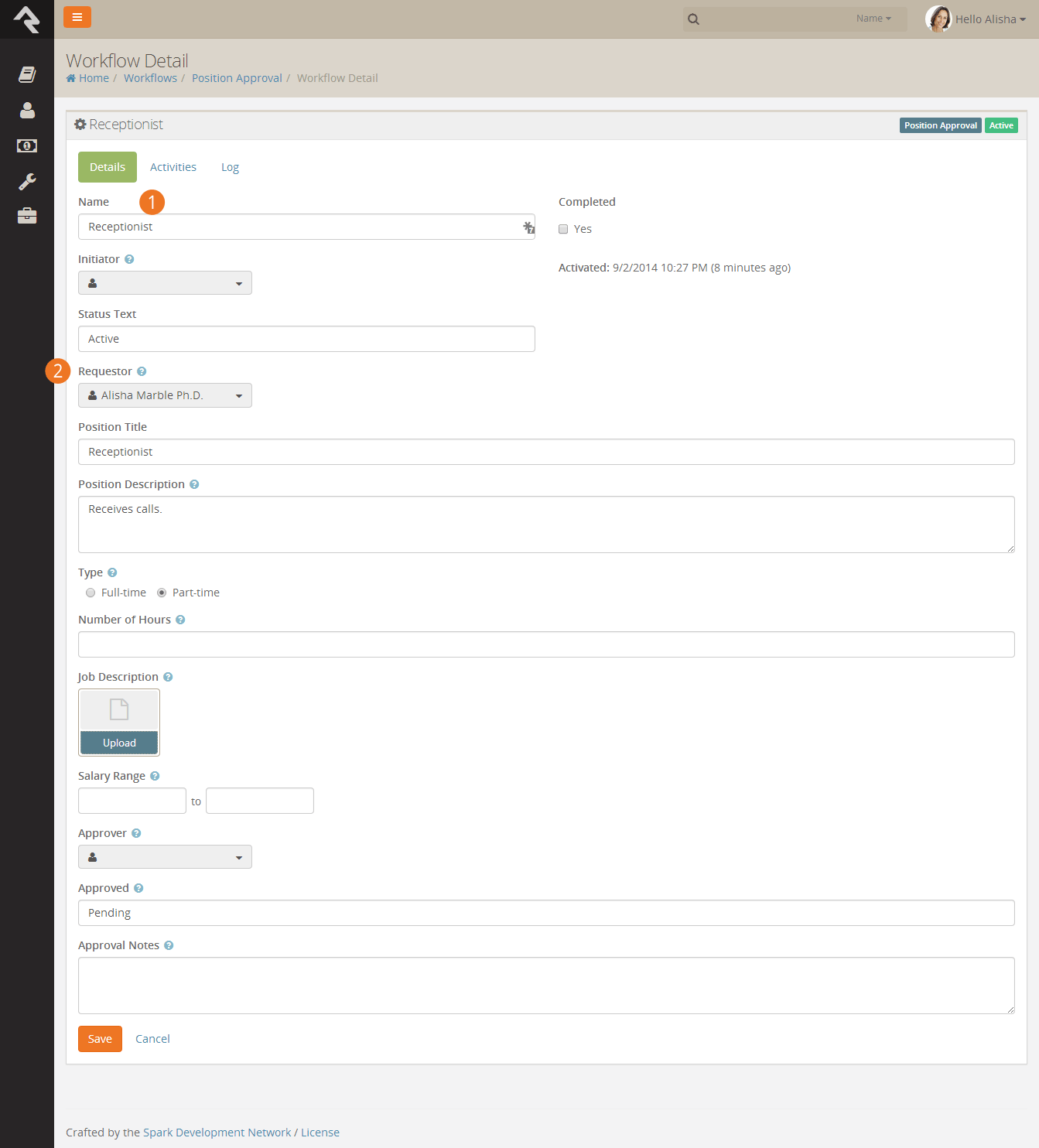
Task: Click the home icon in breadcrumb
Action: (71, 78)
